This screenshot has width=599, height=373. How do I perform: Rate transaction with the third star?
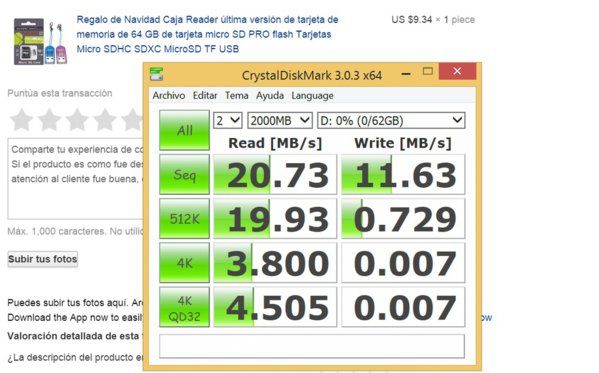click(77, 120)
